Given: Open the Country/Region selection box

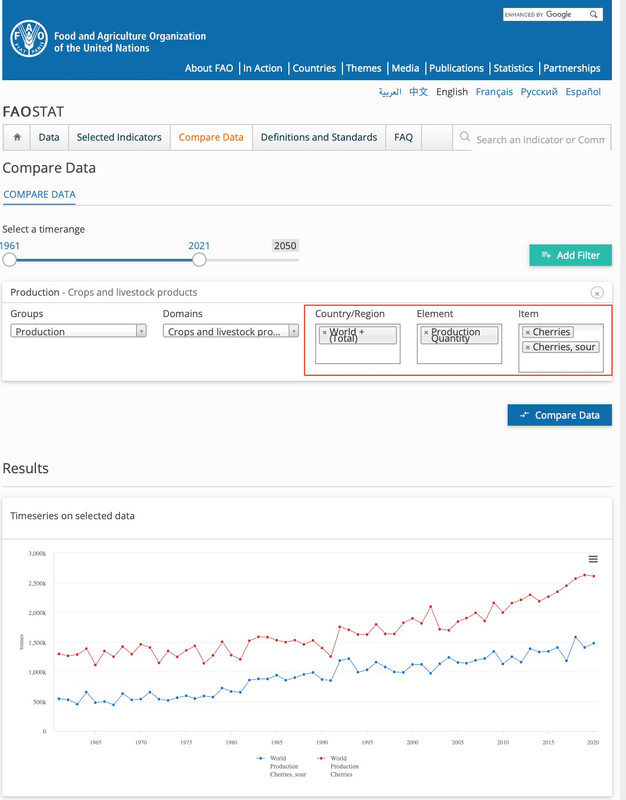Looking at the screenshot, I should click(358, 344).
